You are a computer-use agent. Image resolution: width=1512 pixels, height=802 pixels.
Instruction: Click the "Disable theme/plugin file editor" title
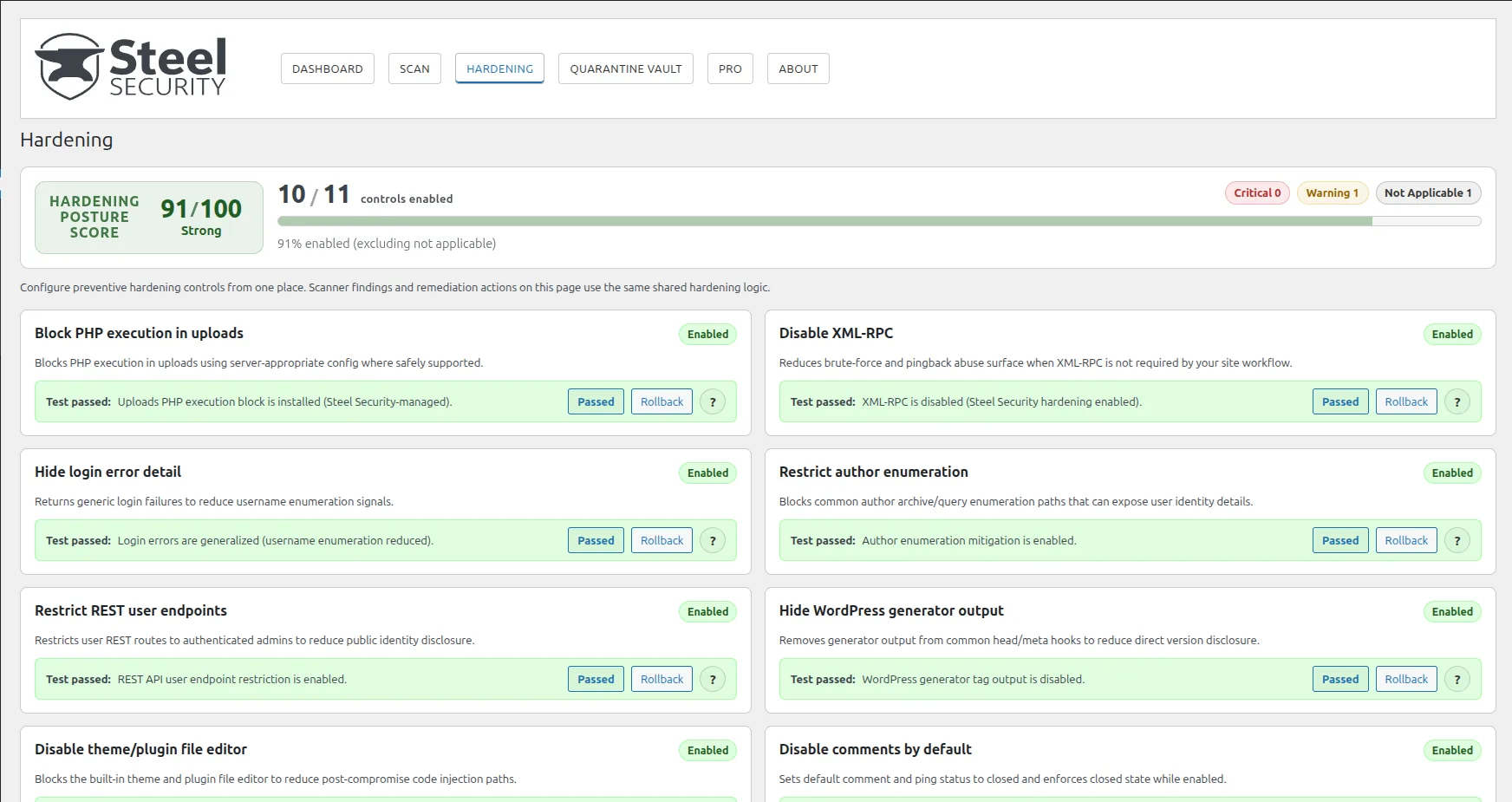140,749
